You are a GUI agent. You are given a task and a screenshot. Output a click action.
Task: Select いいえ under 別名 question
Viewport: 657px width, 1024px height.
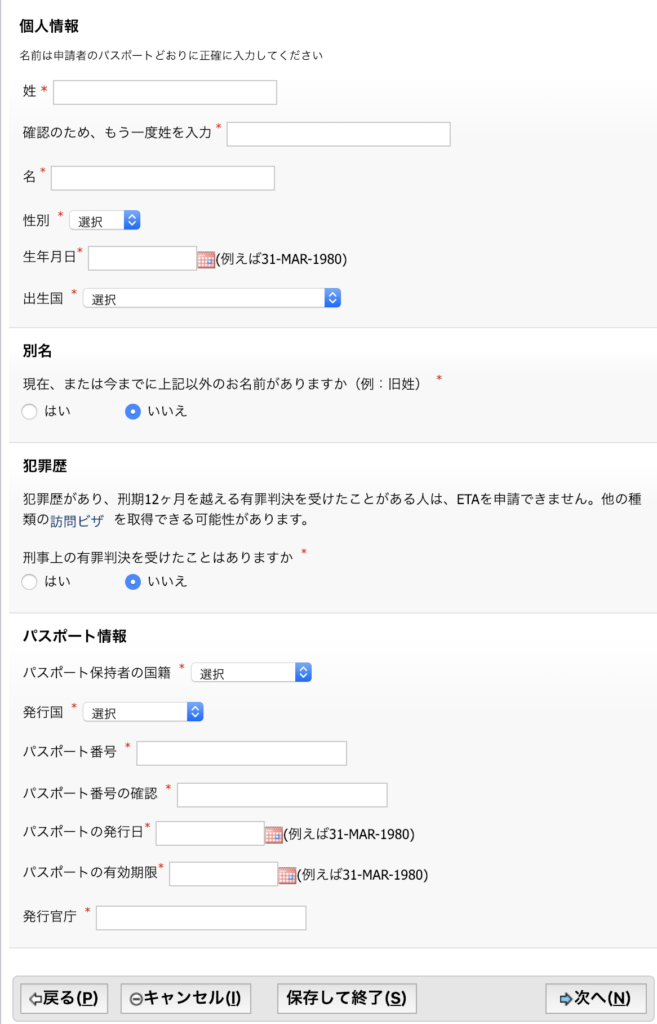[x=133, y=411]
